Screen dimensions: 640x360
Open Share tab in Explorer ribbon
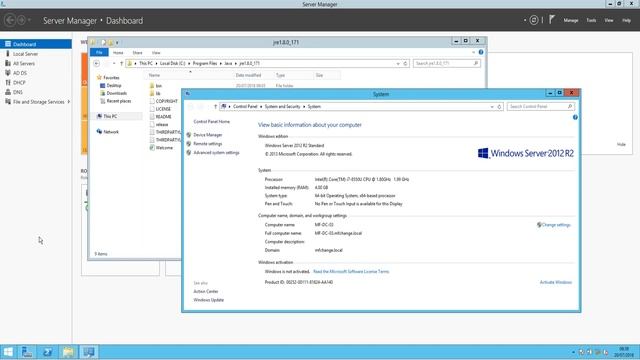click(x=138, y=53)
